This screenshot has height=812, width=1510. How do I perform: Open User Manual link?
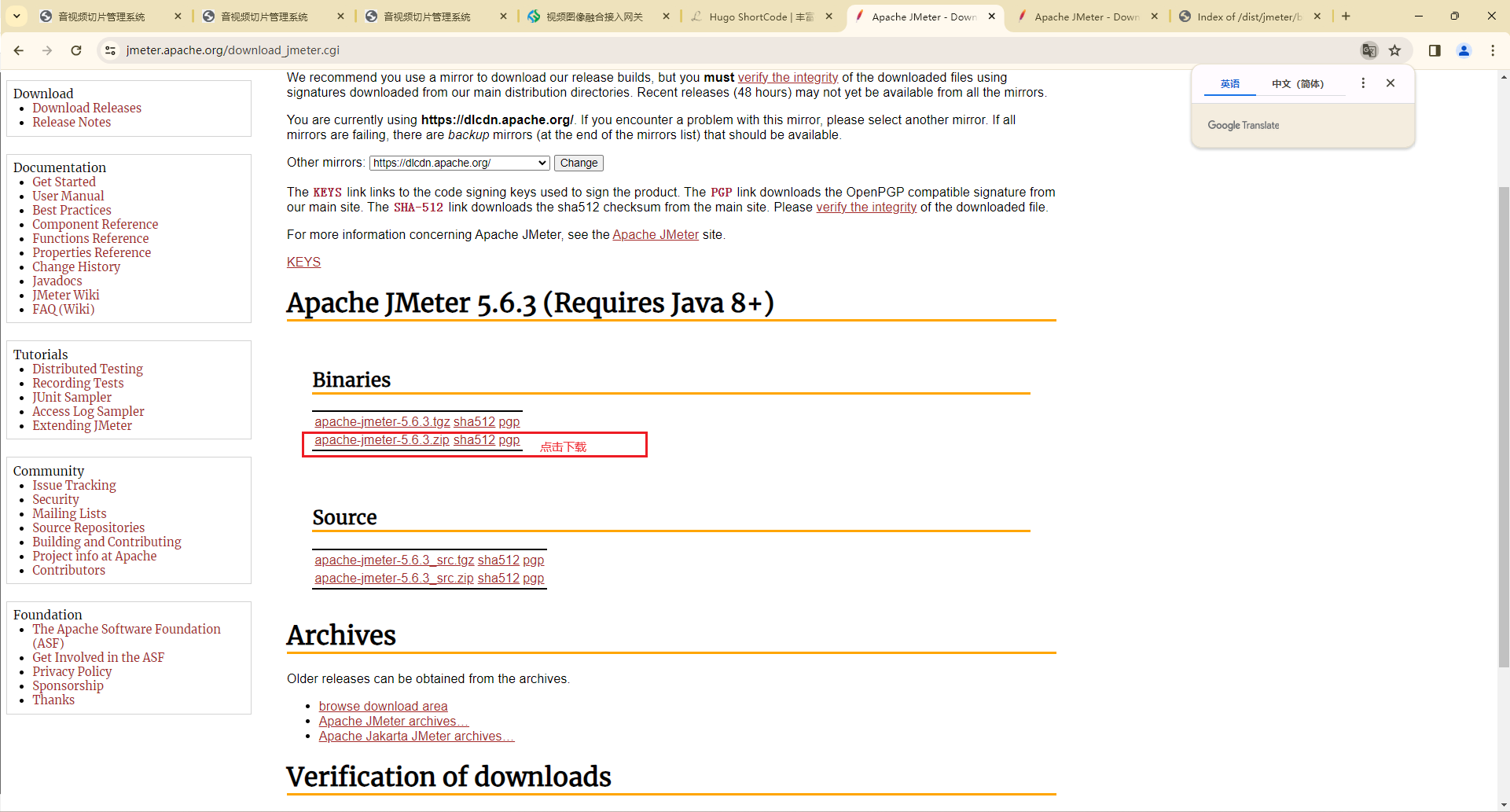coord(68,197)
